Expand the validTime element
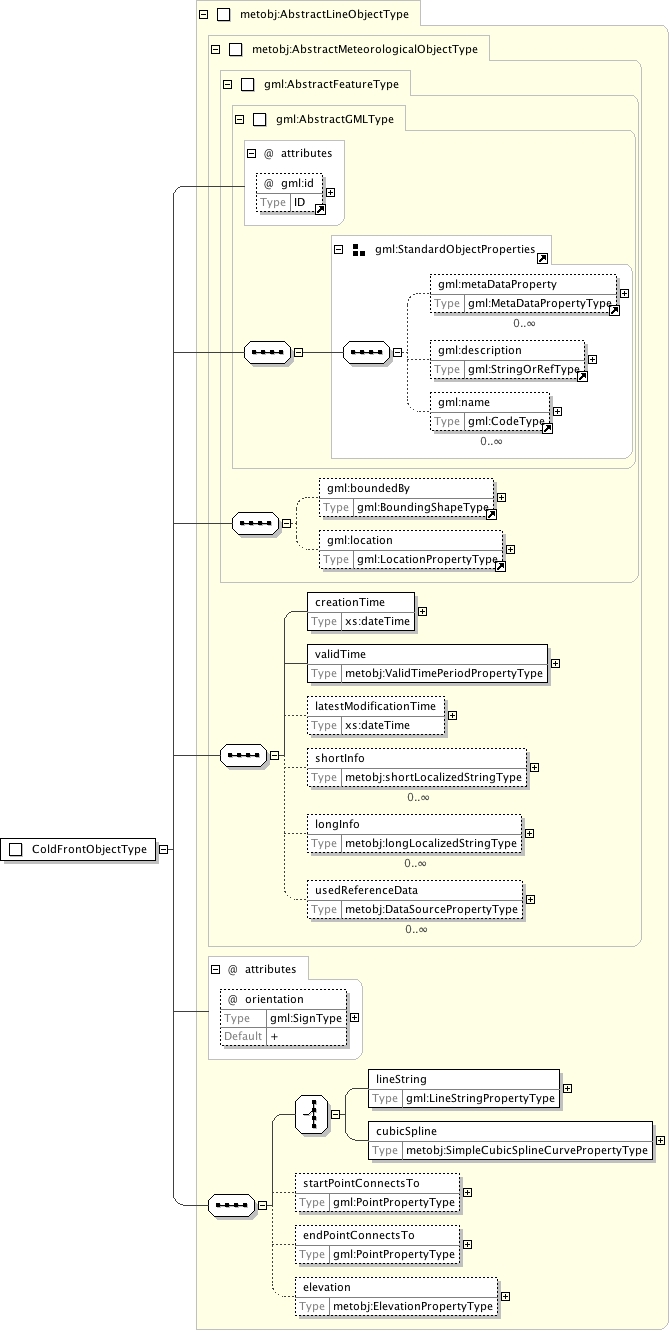The height and width of the screenshot is (1331, 670). [x=555, y=663]
